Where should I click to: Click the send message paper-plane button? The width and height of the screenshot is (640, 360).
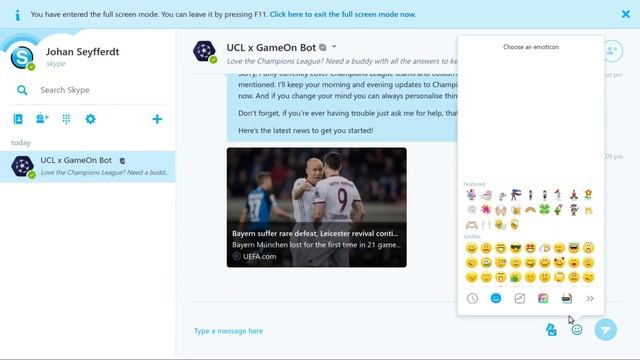(x=606, y=330)
